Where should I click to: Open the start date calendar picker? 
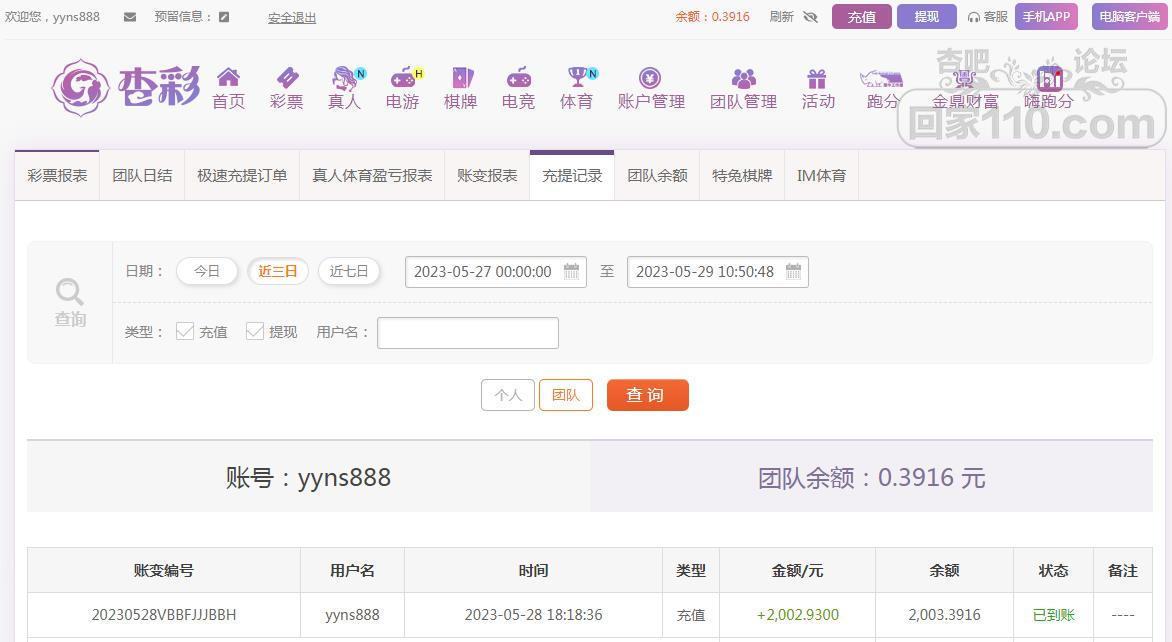pyautogui.click(x=571, y=271)
